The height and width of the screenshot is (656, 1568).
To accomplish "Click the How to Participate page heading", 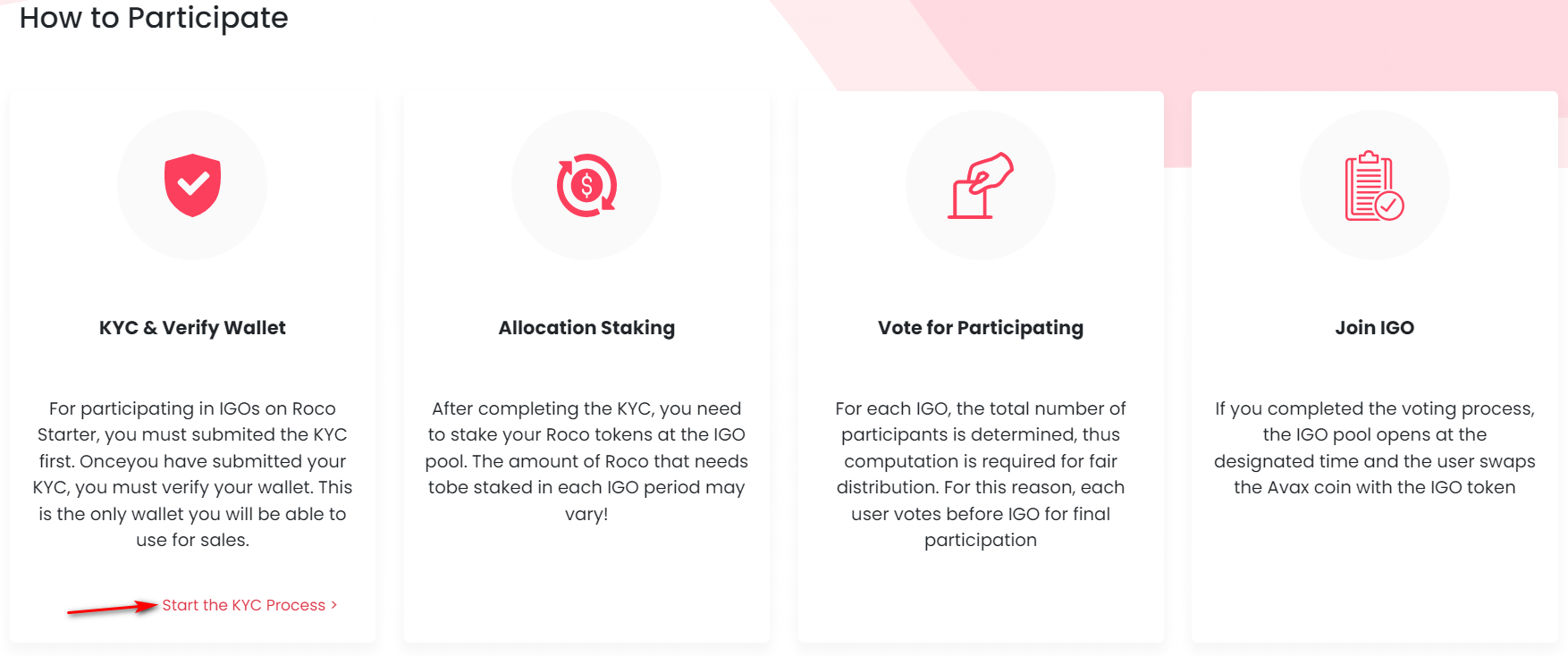I will pos(154,18).
